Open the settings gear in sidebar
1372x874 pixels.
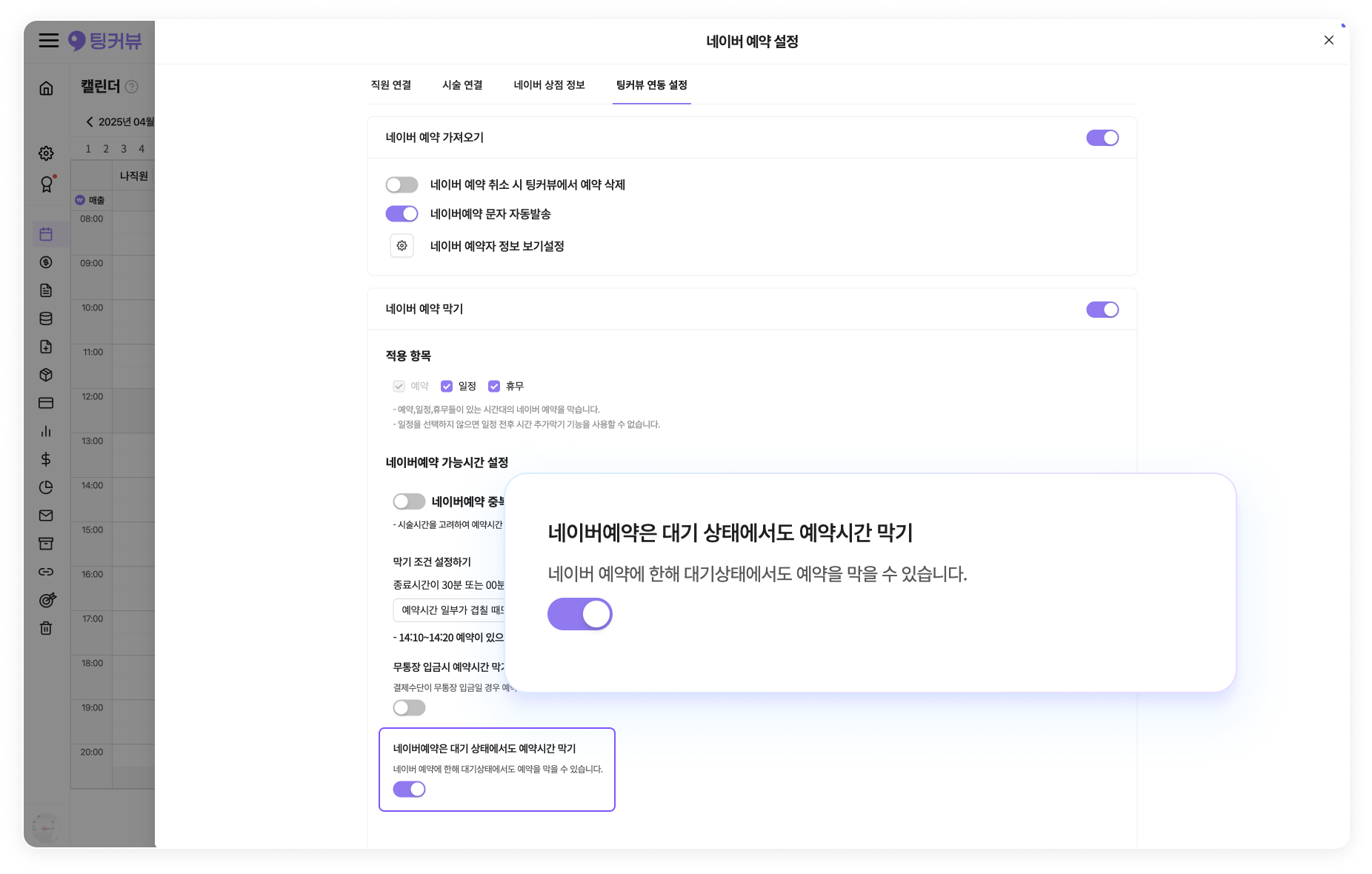[x=46, y=153]
